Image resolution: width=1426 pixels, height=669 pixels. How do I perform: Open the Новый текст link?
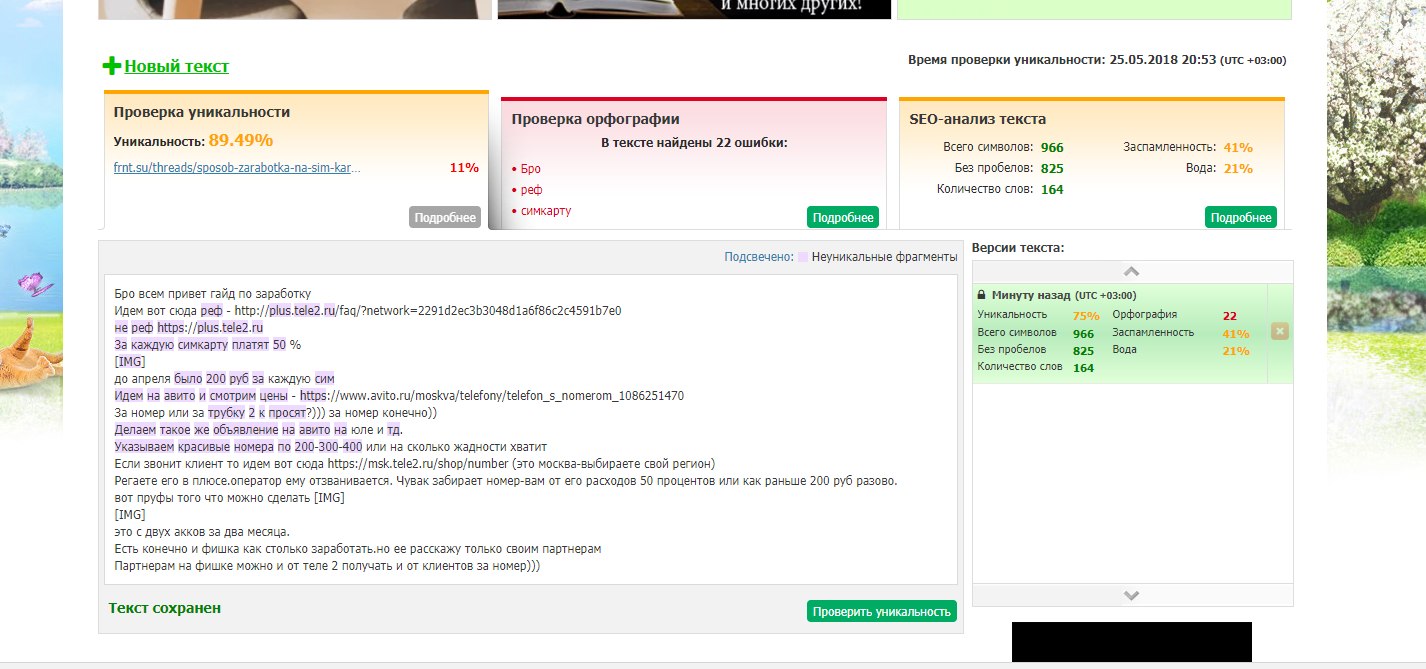pyautogui.click(x=176, y=66)
